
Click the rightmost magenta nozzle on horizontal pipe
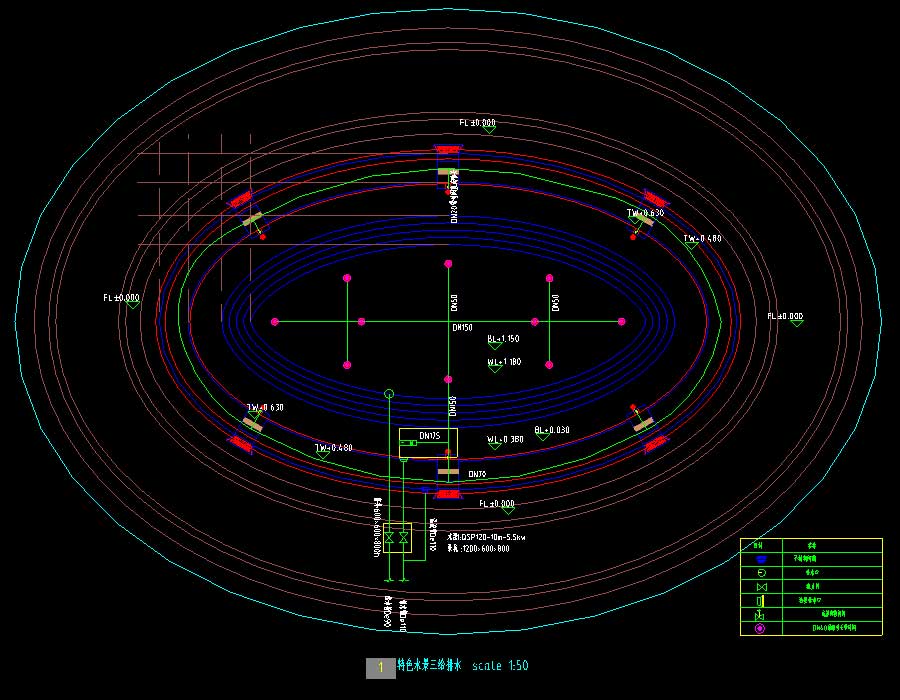click(x=621, y=321)
